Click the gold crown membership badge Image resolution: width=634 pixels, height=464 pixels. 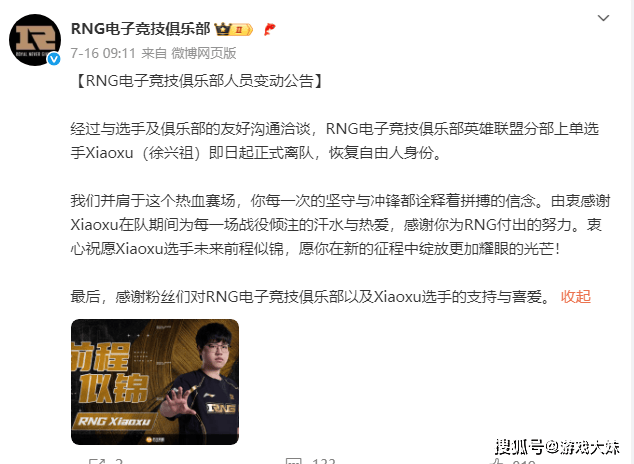[233, 30]
